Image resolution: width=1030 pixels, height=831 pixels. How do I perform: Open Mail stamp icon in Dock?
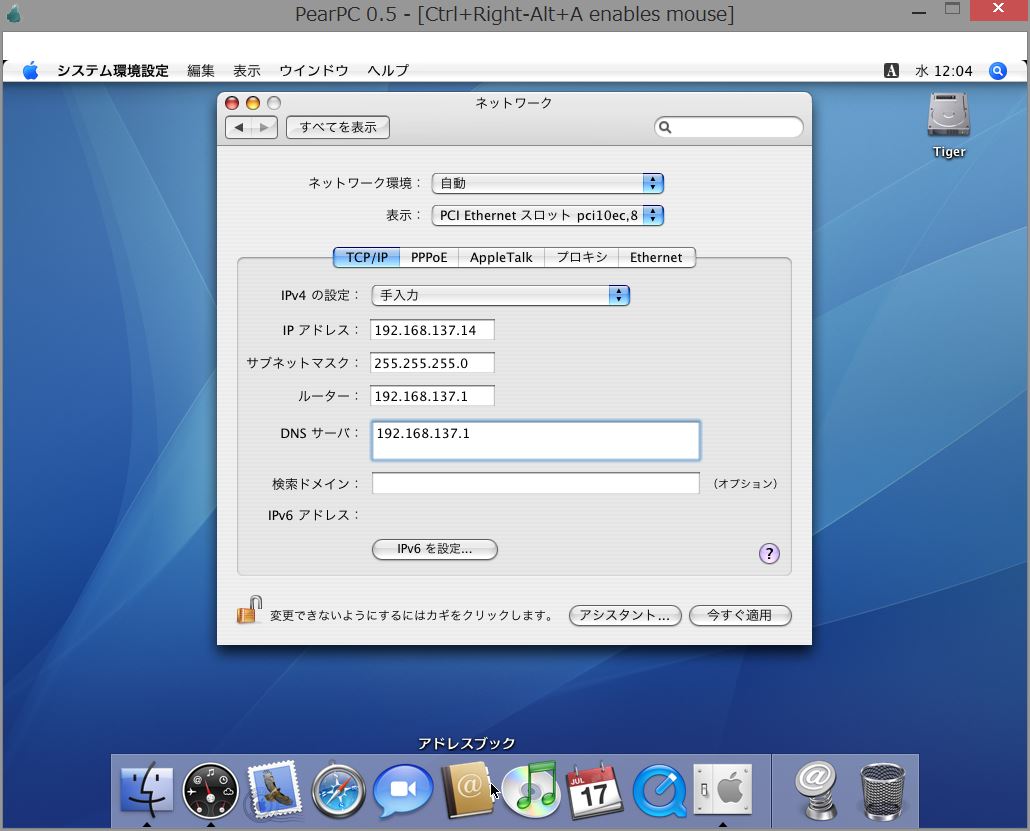[x=274, y=790]
